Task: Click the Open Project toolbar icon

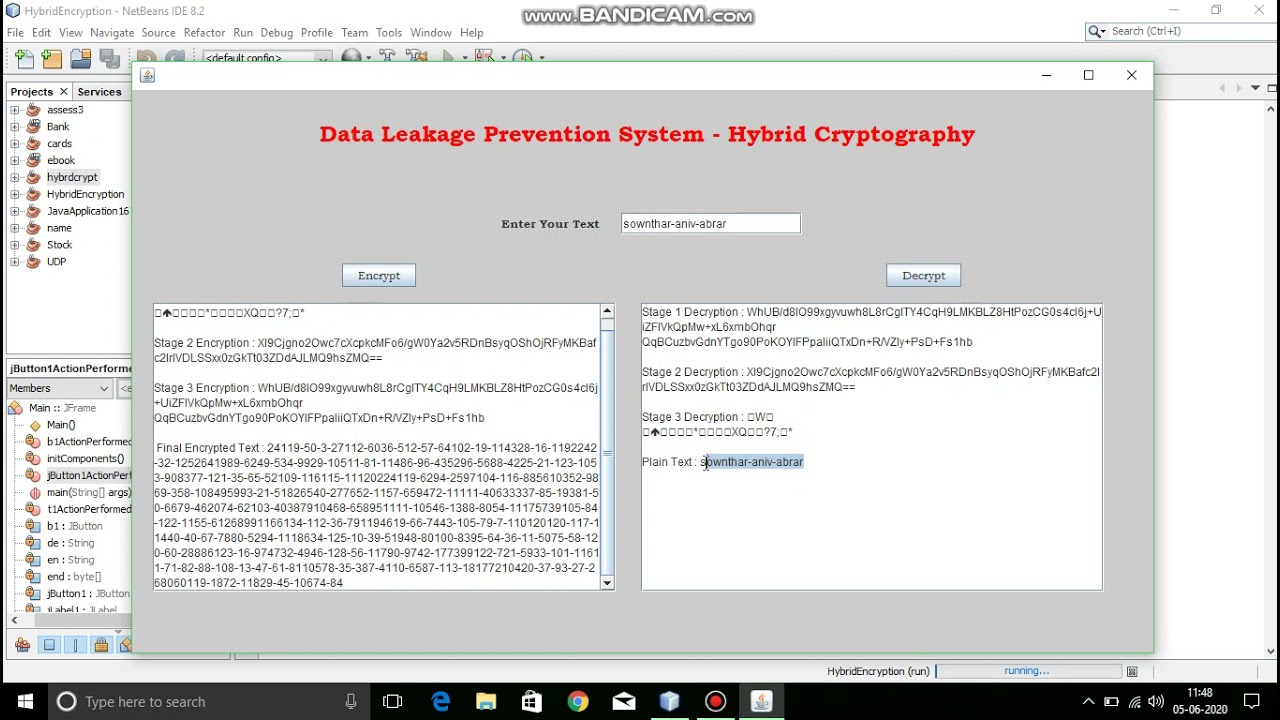Action: click(81, 59)
